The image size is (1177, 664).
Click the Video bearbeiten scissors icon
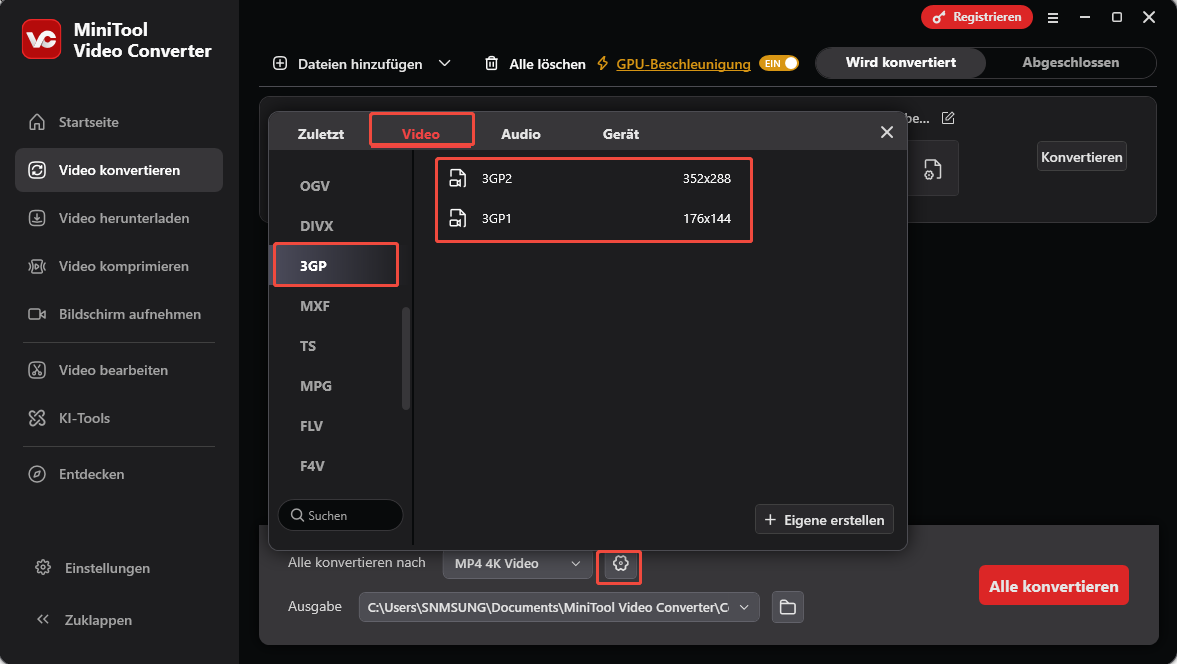point(37,370)
